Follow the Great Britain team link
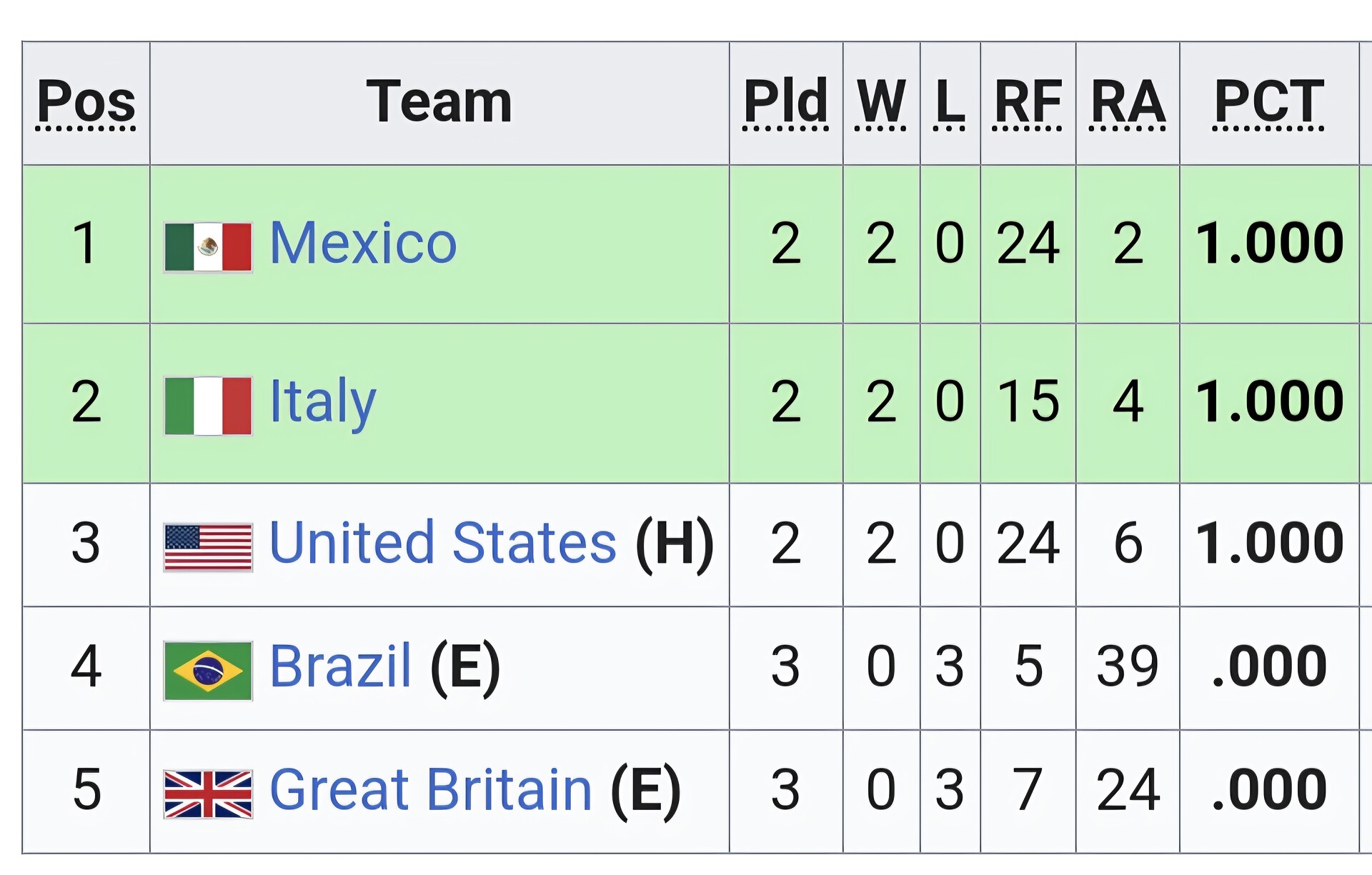The image size is (1372, 875). [x=431, y=790]
